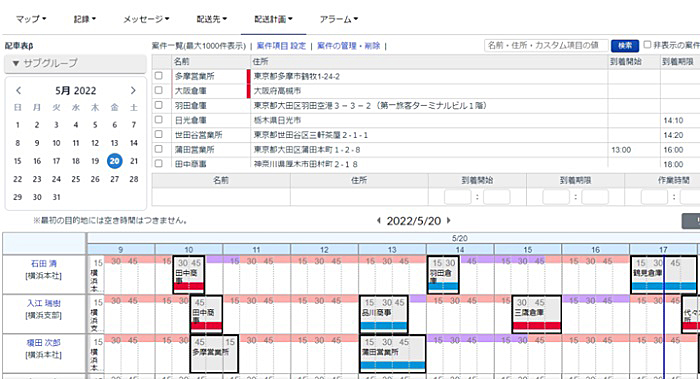The image size is (700, 379).
Task: Click the 検索 search button
Action: click(x=625, y=46)
